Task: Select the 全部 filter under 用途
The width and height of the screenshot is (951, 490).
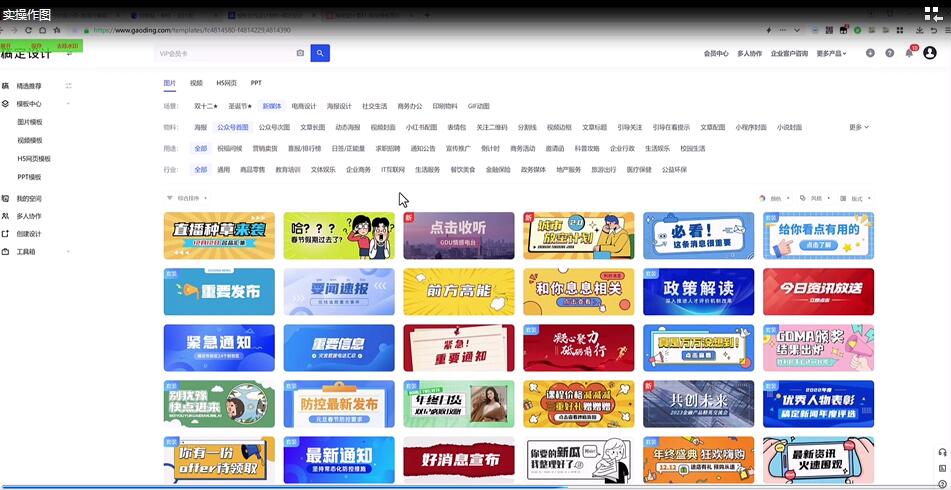Action: 201,148
